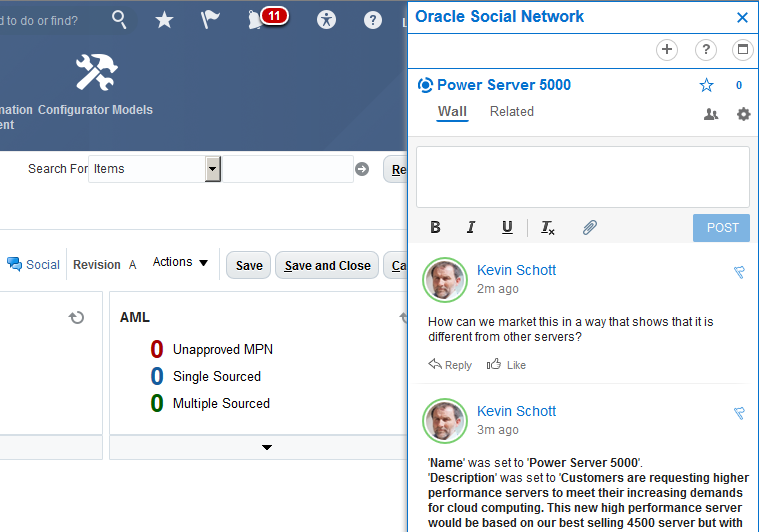Close the Oracle Social Network panel
Viewport: 759px width, 532px height.
(x=742, y=17)
